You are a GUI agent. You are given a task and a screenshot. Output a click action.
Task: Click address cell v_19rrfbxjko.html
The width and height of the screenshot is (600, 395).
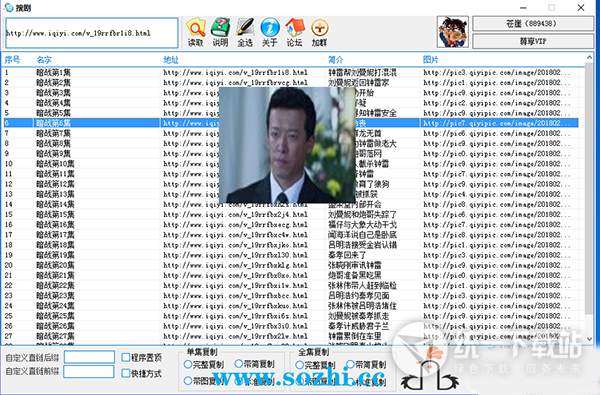(x=235, y=245)
